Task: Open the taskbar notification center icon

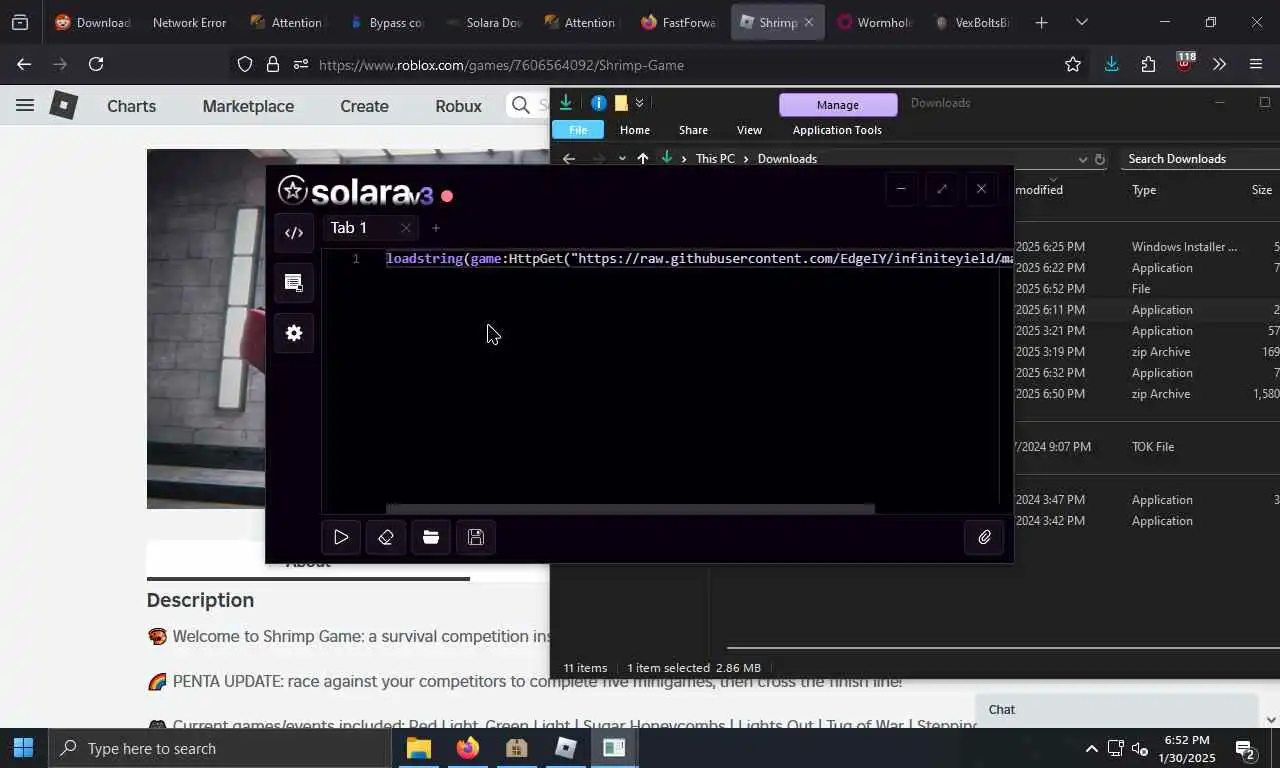Action: (1245, 748)
